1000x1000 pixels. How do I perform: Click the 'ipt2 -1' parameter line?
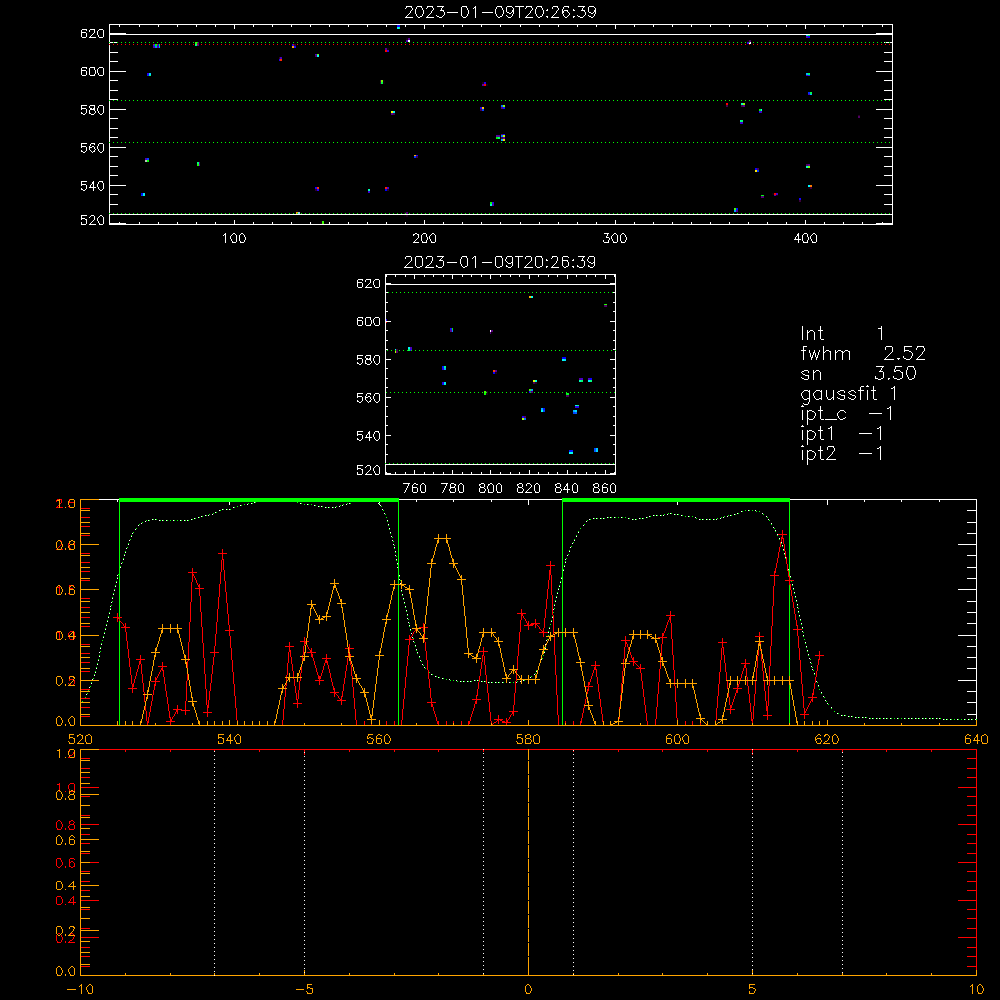pos(842,453)
